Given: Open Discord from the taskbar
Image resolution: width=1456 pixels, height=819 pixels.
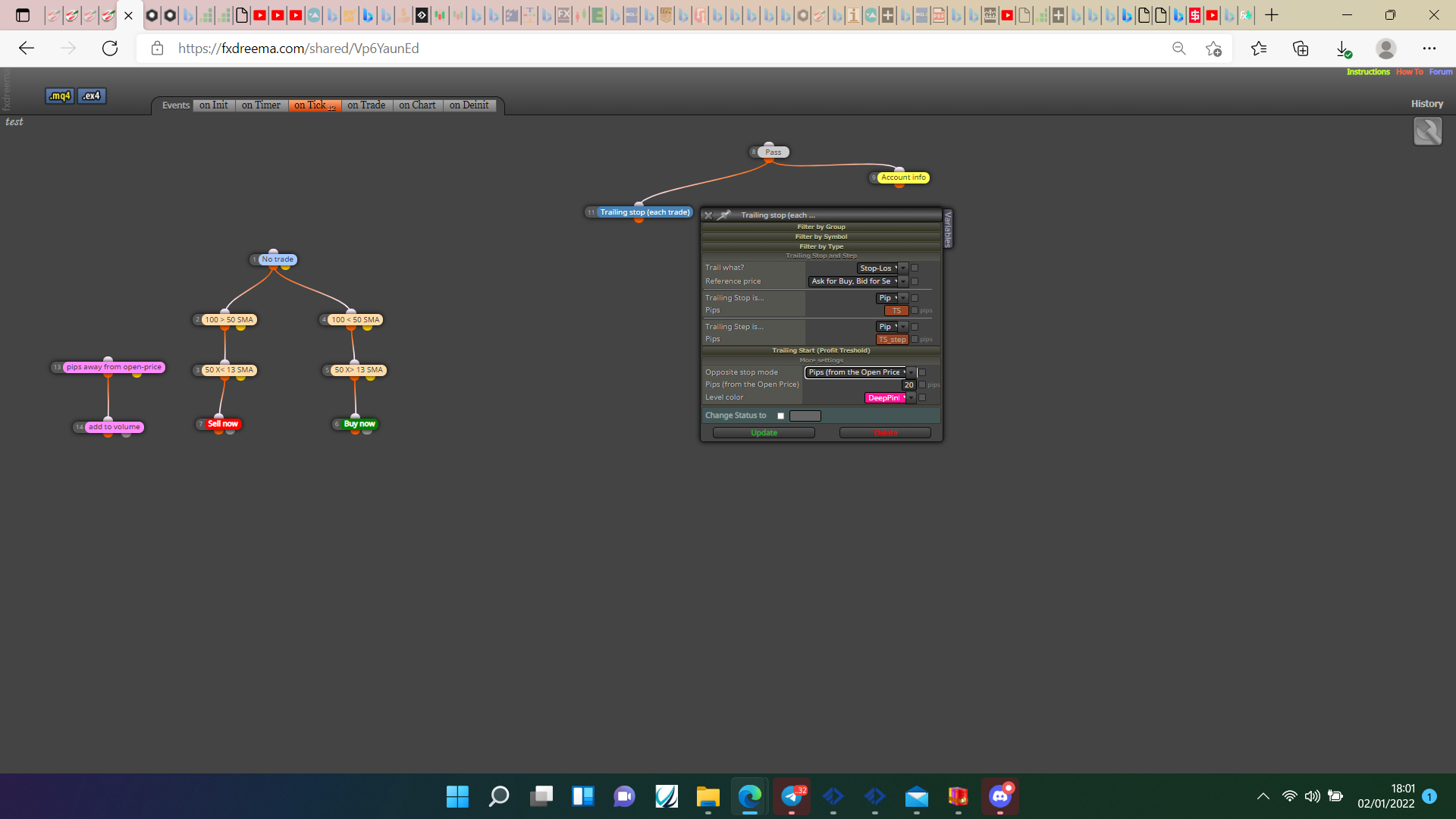Looking at the screenshot, I should pyautogui.click(x=1000, y=796).
